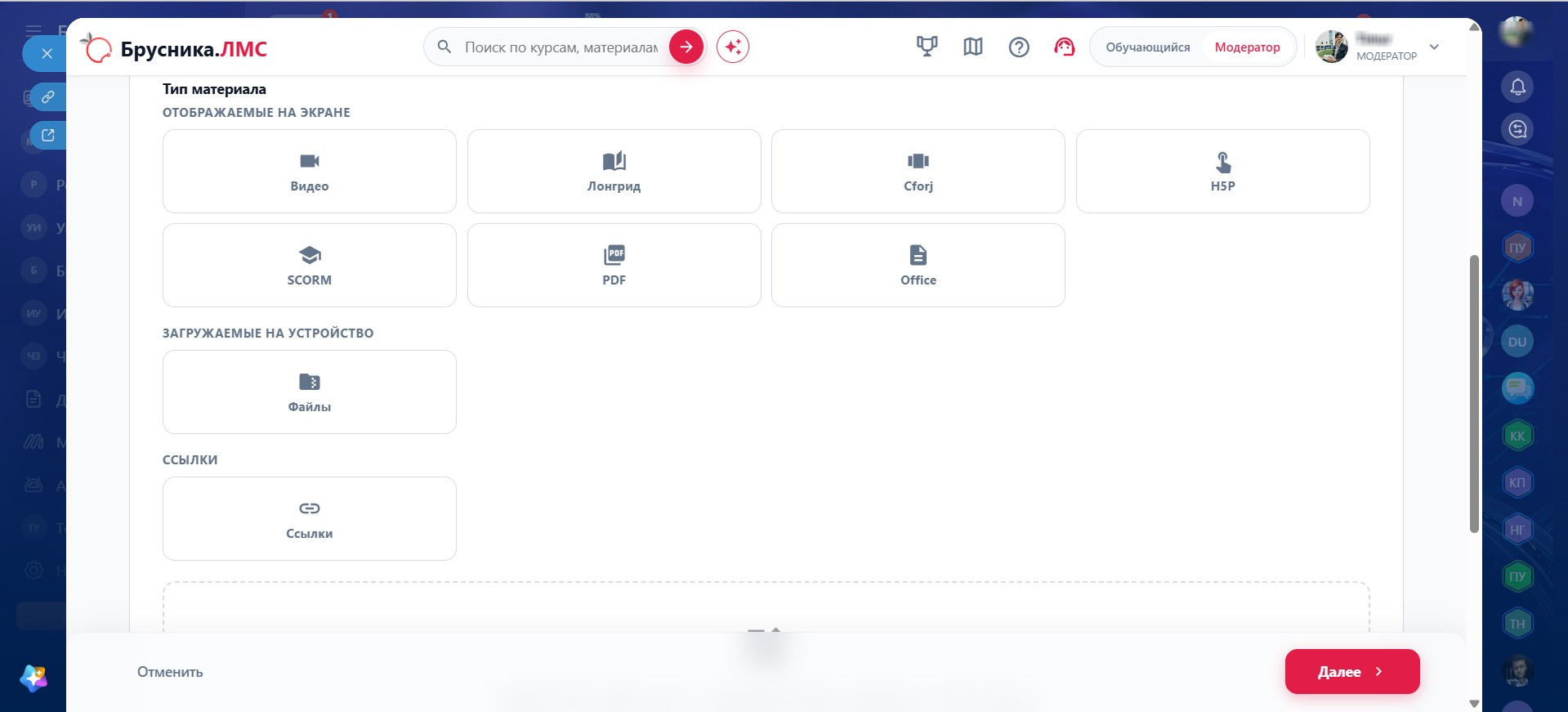
Task: Choose the SCORM material type
Action: 310,266
